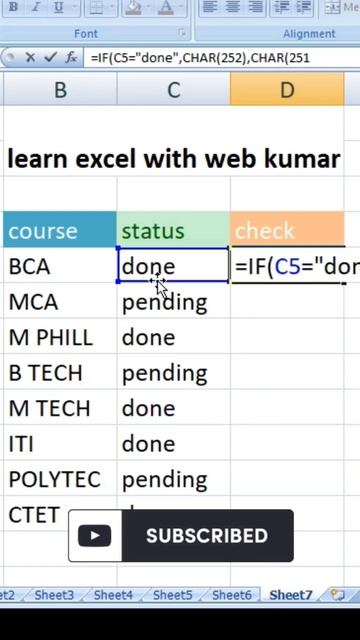Open the Borders dropdown arrow

[x=111, y=7]
